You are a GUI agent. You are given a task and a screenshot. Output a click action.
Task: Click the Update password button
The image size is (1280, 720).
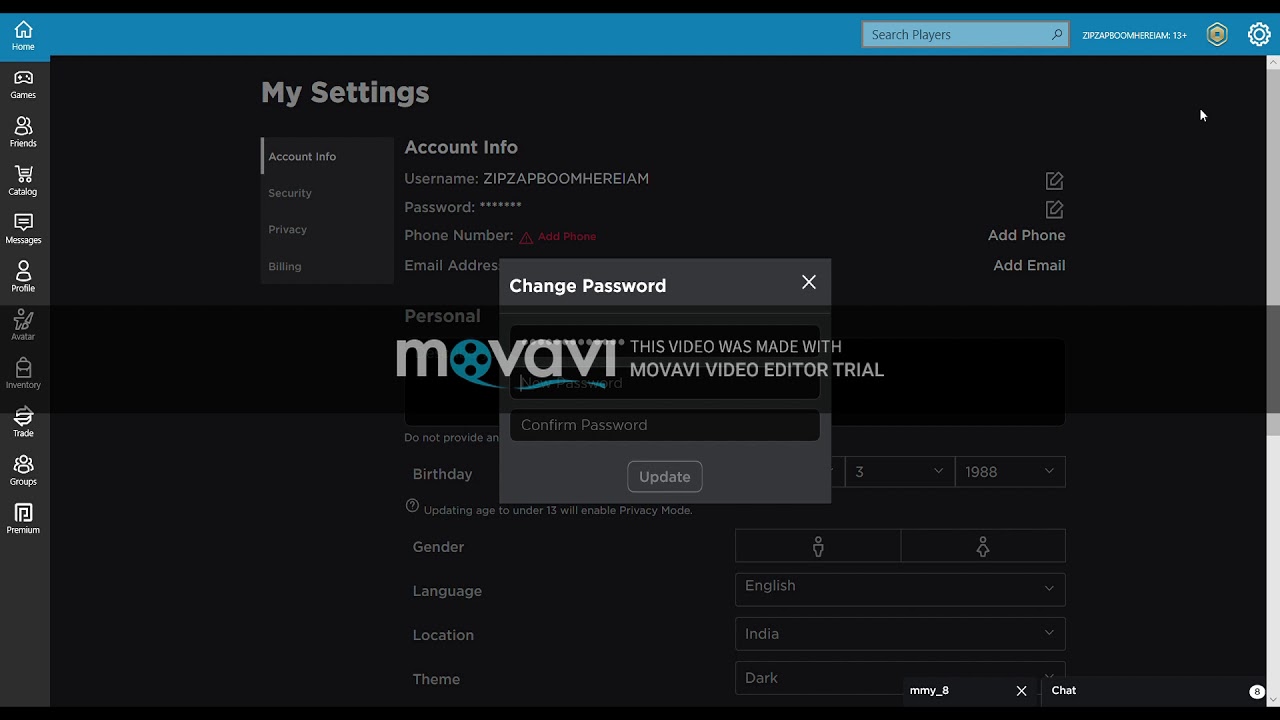click(665, 477)
